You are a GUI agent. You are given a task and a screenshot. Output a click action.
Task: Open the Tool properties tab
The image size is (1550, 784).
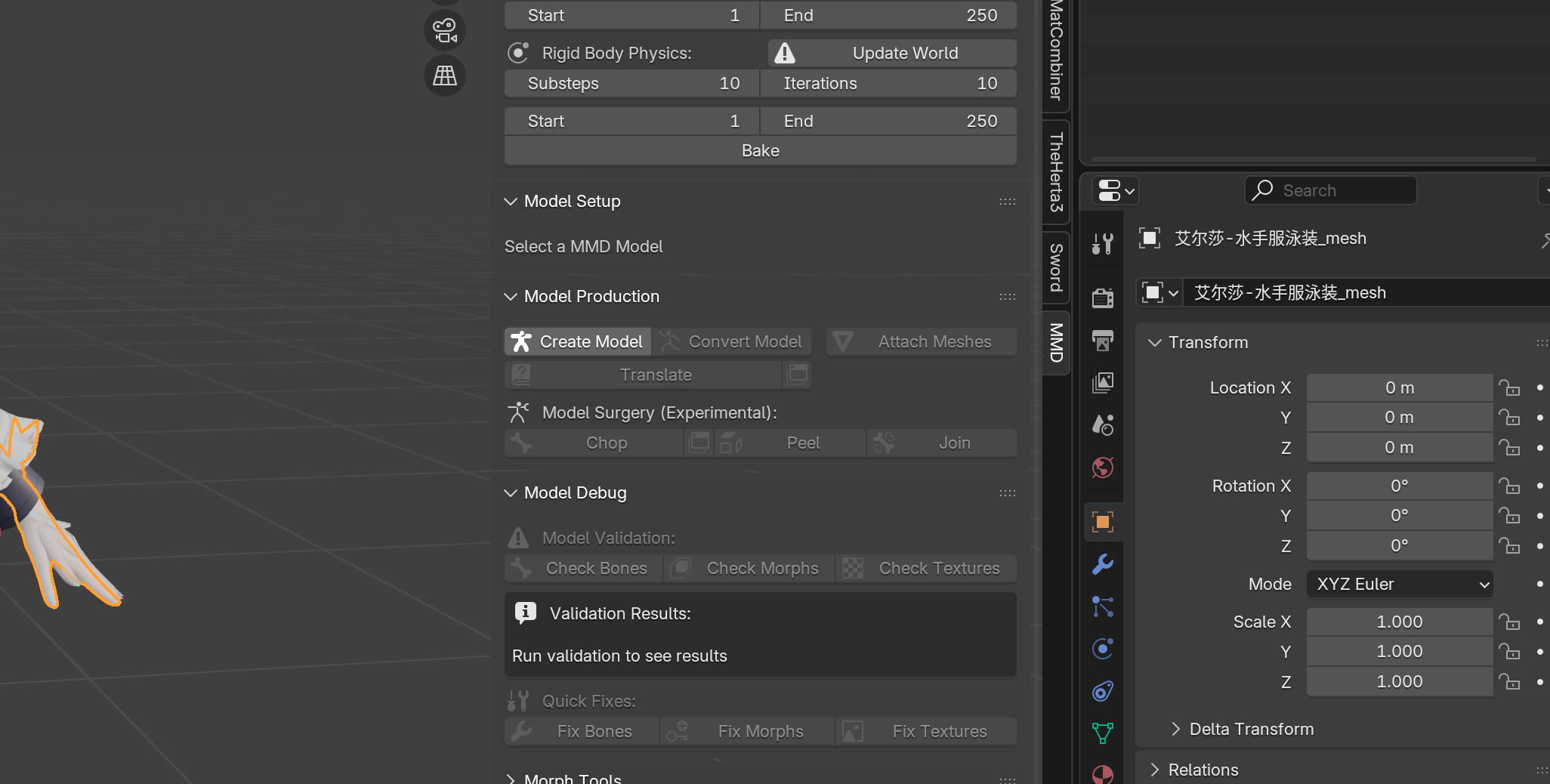[x=1103, y=243]
